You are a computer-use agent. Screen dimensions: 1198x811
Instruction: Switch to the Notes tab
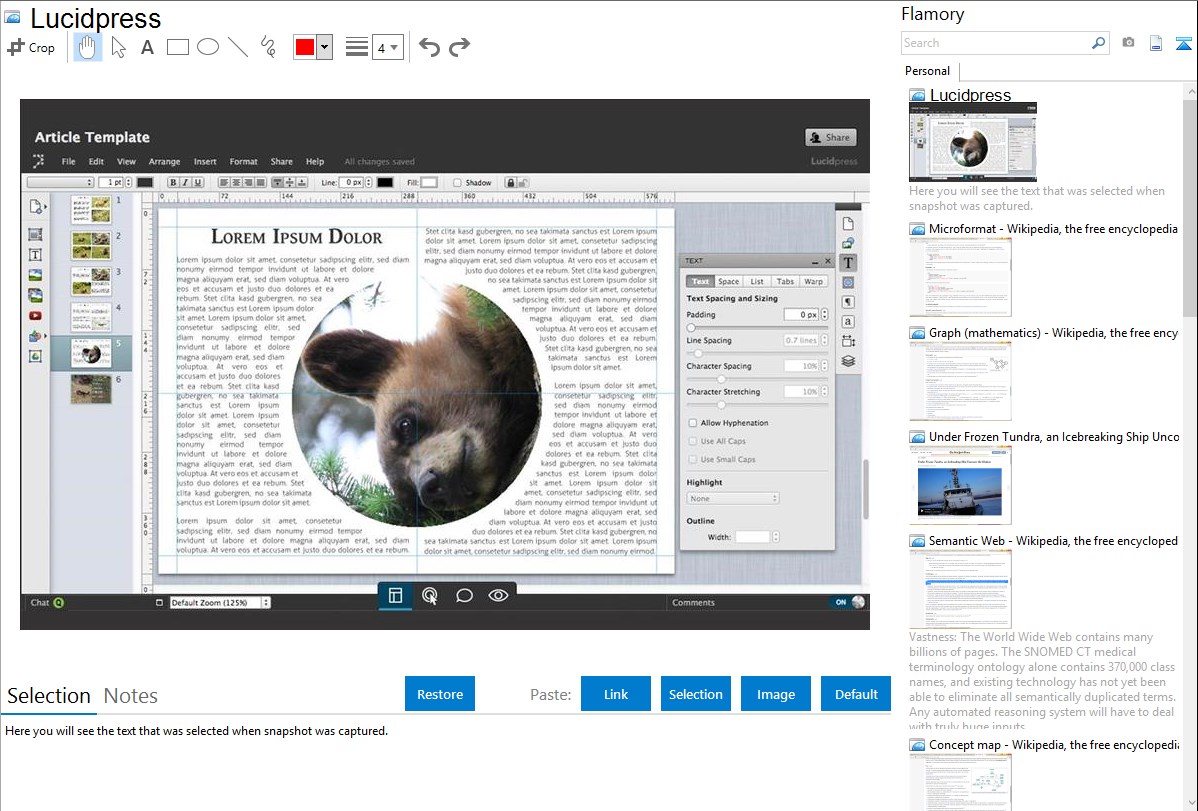tap(131, 696)
